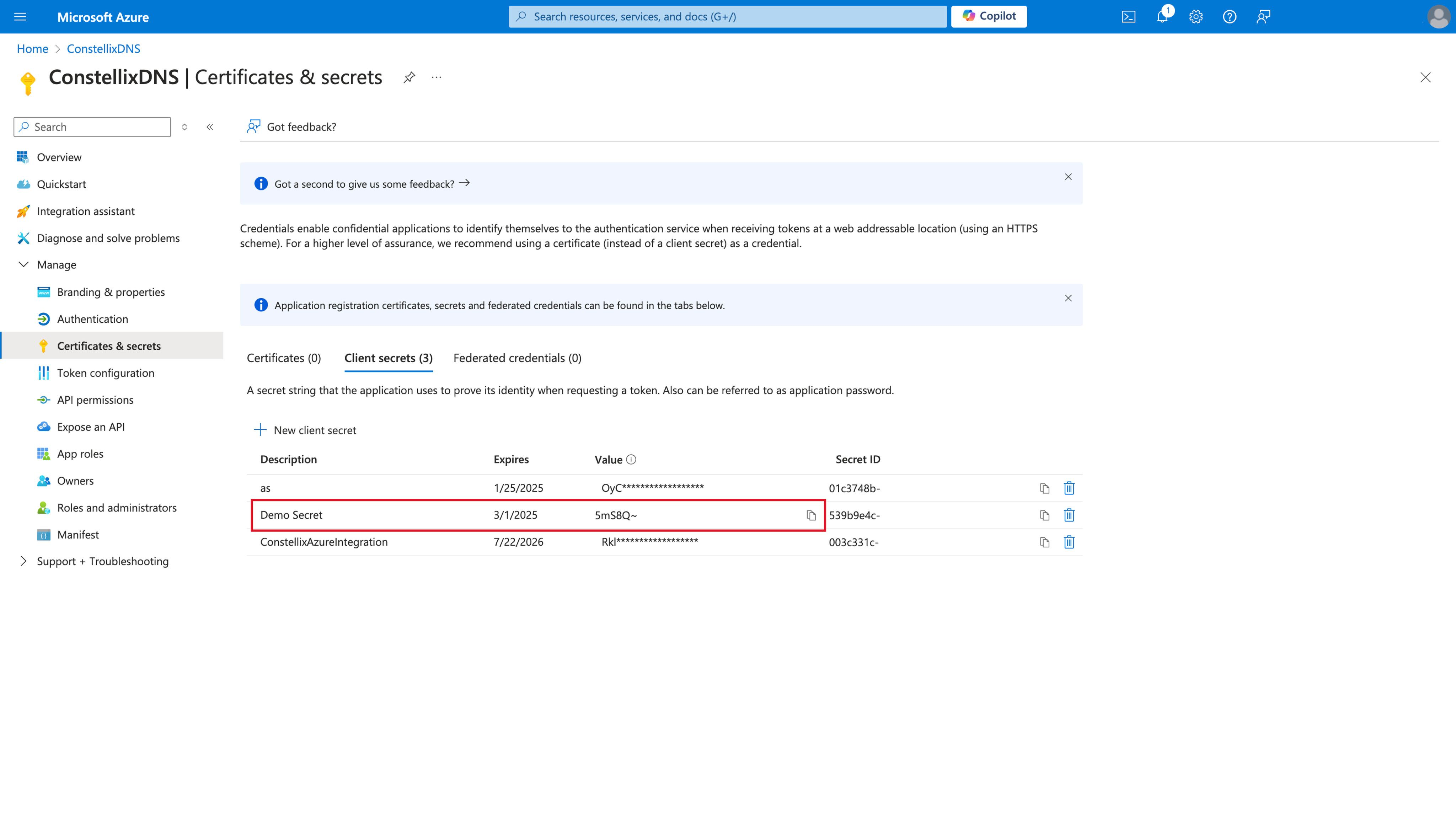
Task: Delete the Demo Secret entry
Action: [x=1069, y=515]
